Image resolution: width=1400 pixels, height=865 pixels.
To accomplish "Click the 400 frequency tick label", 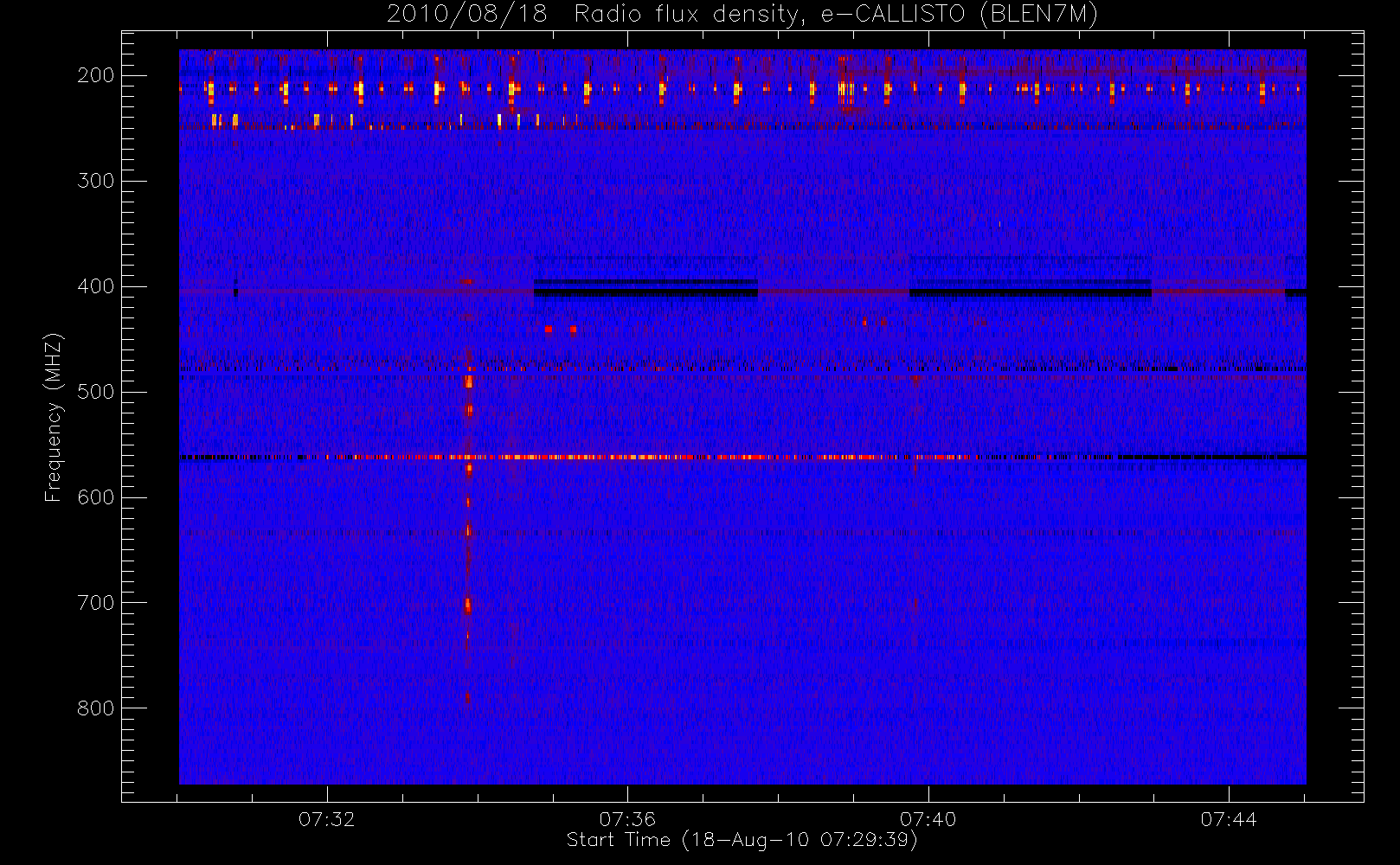I will [96, 286].
